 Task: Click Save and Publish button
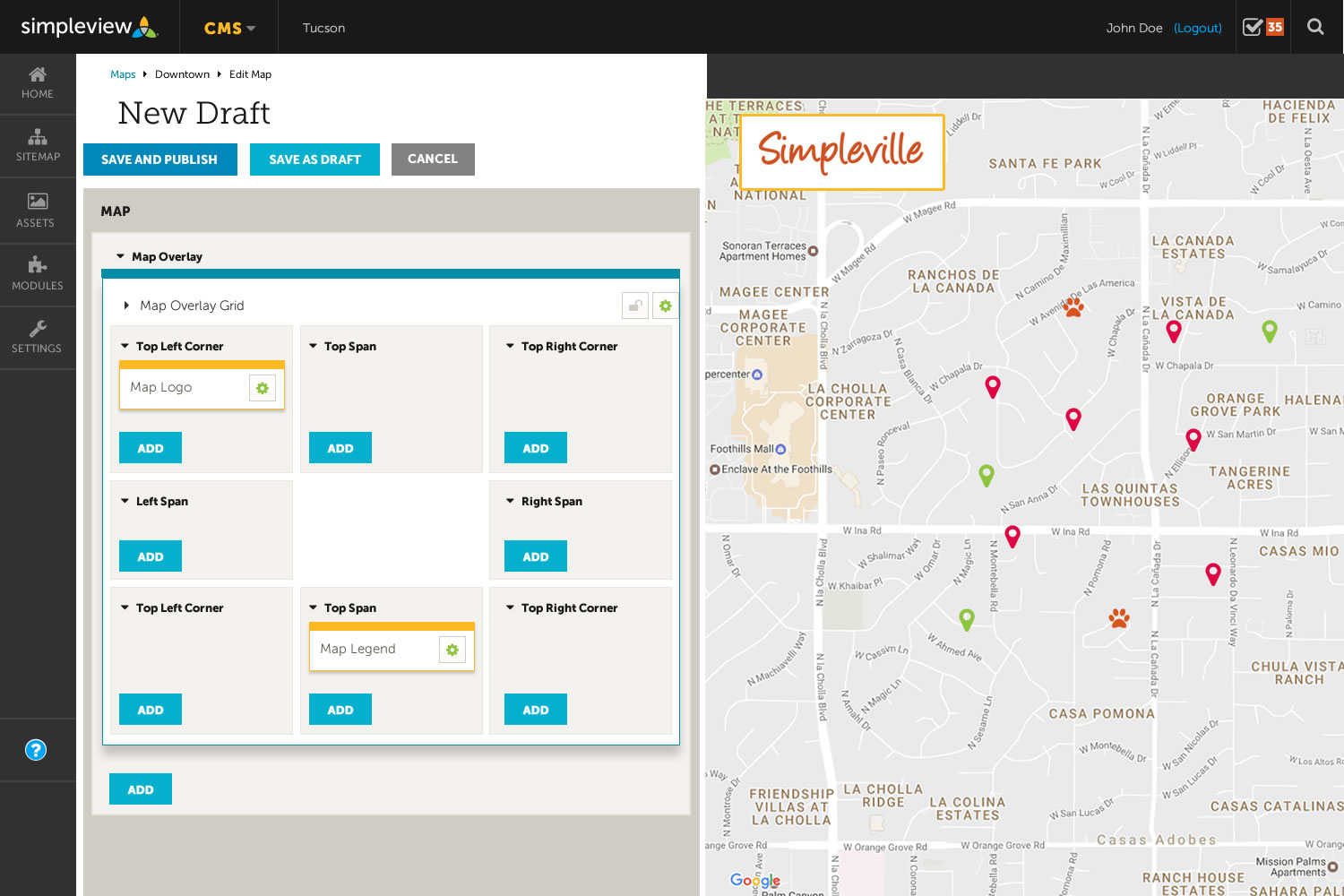pyautogui.click(x=159, y=159)
